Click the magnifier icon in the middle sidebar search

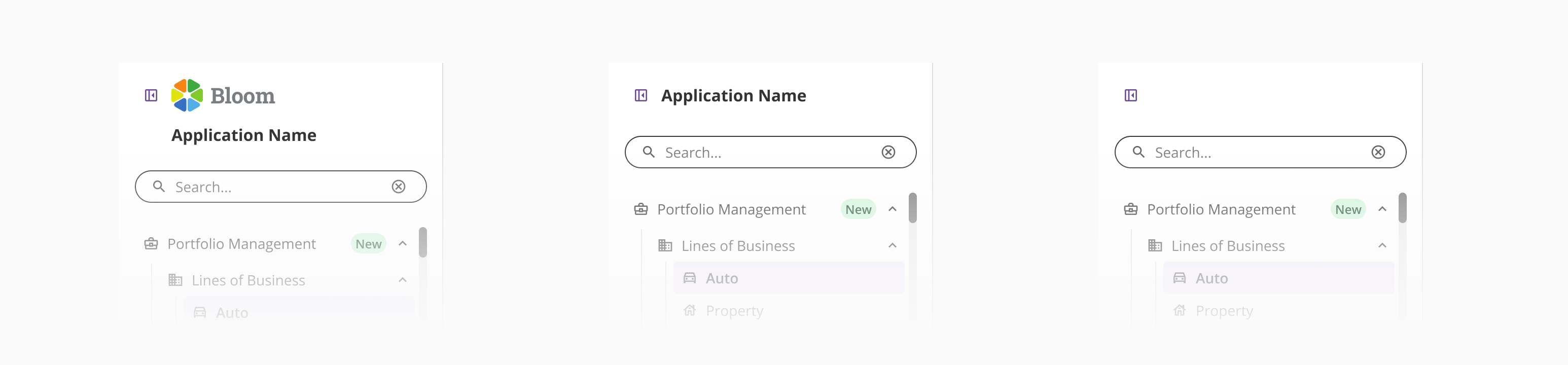tap(649, 152)
